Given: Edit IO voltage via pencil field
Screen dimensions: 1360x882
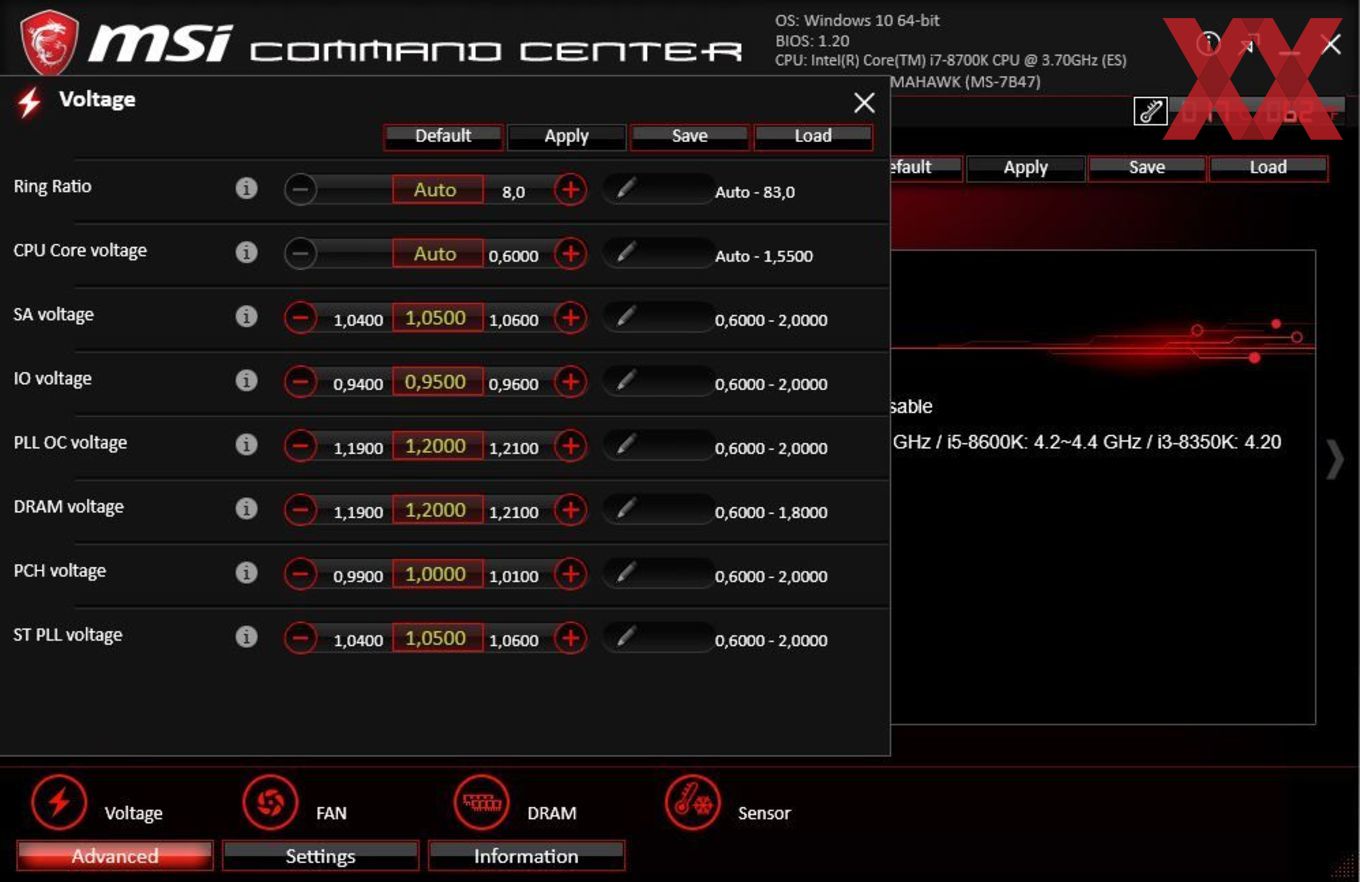Looking at the screenshot, I should point(657,381).
